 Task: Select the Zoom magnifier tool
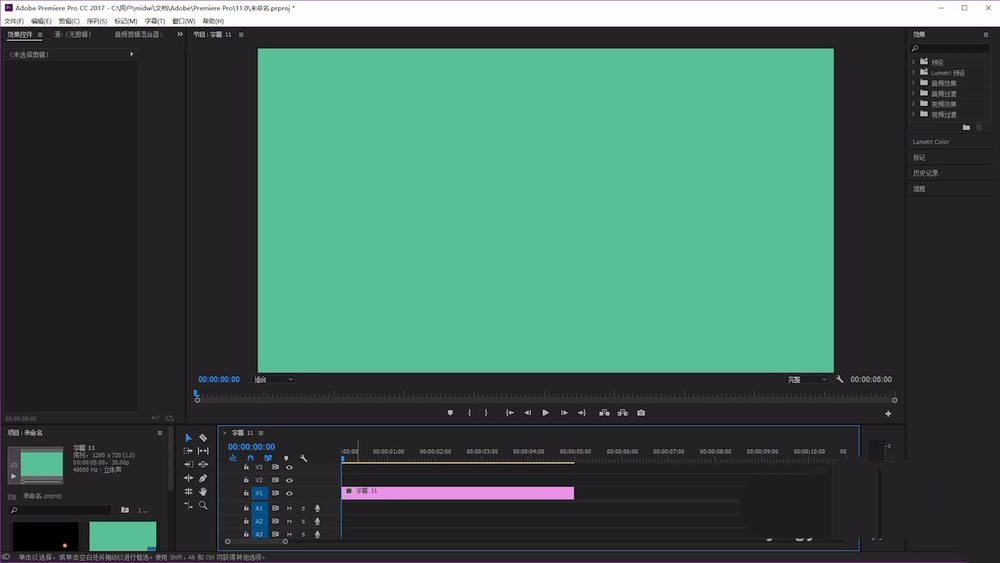point(203,505)
